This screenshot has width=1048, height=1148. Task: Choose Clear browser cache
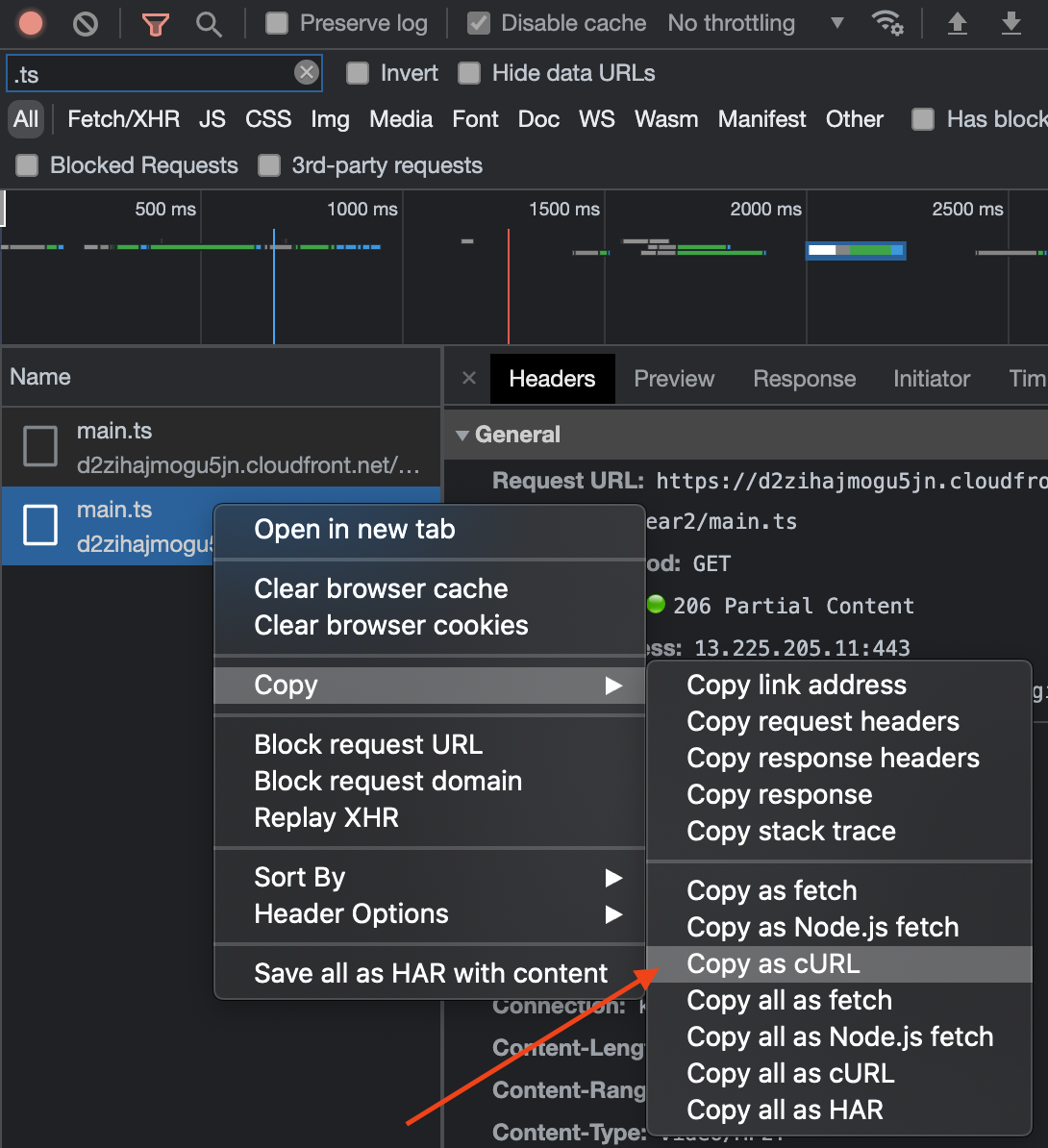[429, 588]
